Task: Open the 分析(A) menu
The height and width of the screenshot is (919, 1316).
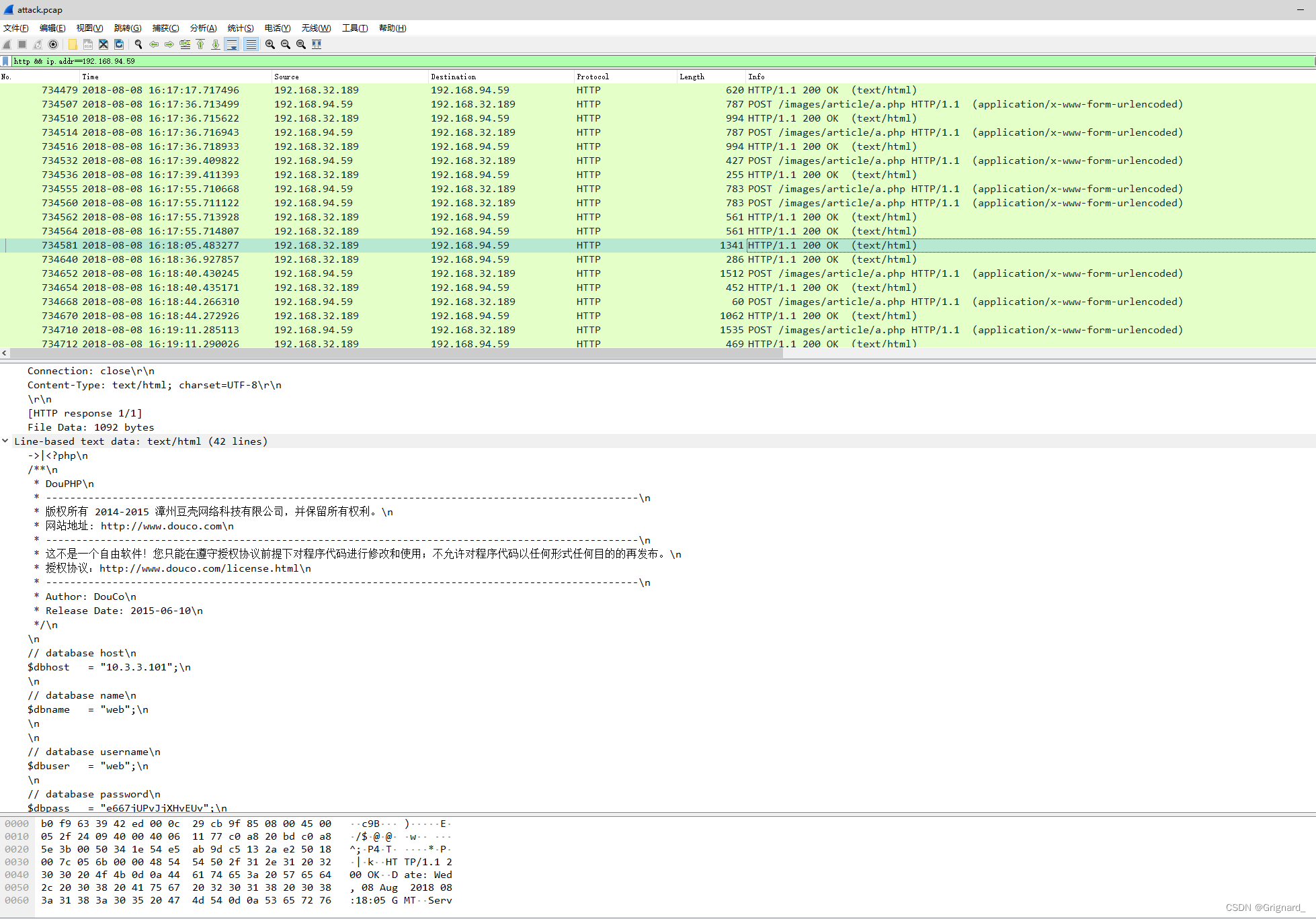Action: point(203,28)
